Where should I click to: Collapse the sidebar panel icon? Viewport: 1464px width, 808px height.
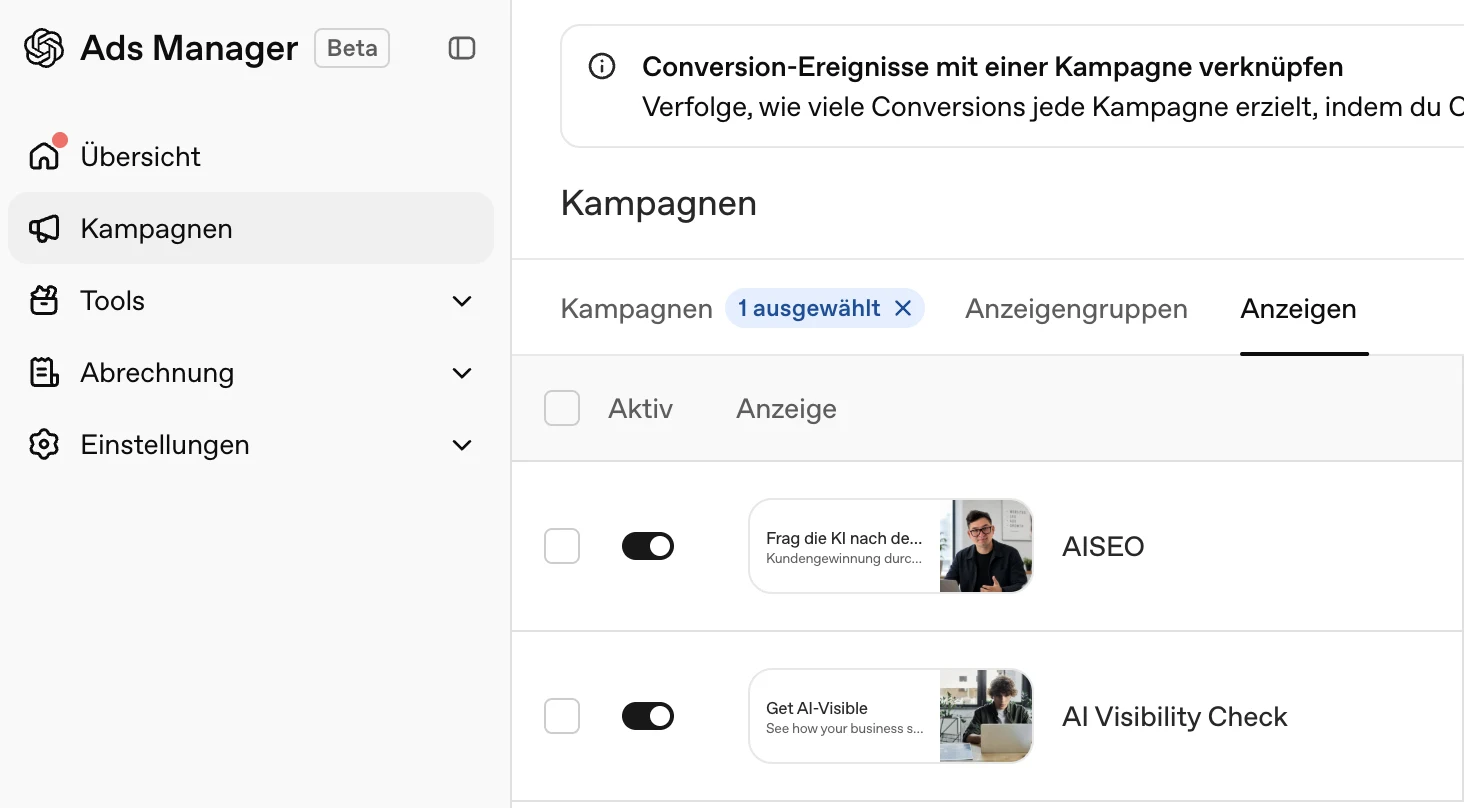462,48
